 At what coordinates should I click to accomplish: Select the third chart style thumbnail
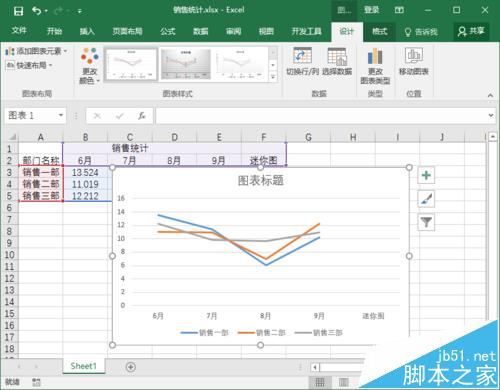tap(240, 64)
